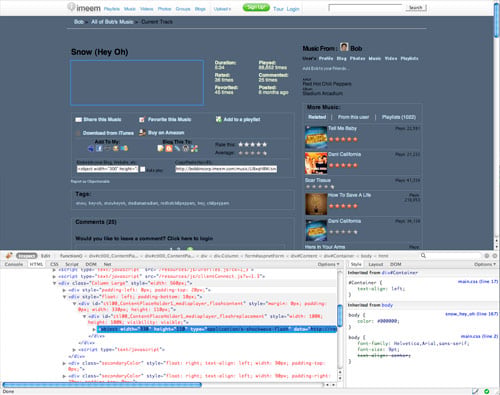Click the round icon fourth under Blog This To
Screen dimensions: 500x395
tap(186, 148)
